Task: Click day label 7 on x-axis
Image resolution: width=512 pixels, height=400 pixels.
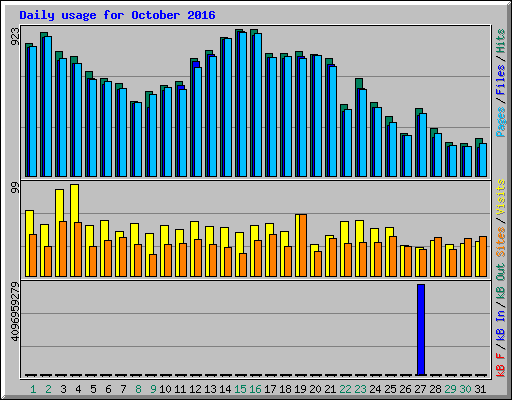Action: click(x=123, y=389)
